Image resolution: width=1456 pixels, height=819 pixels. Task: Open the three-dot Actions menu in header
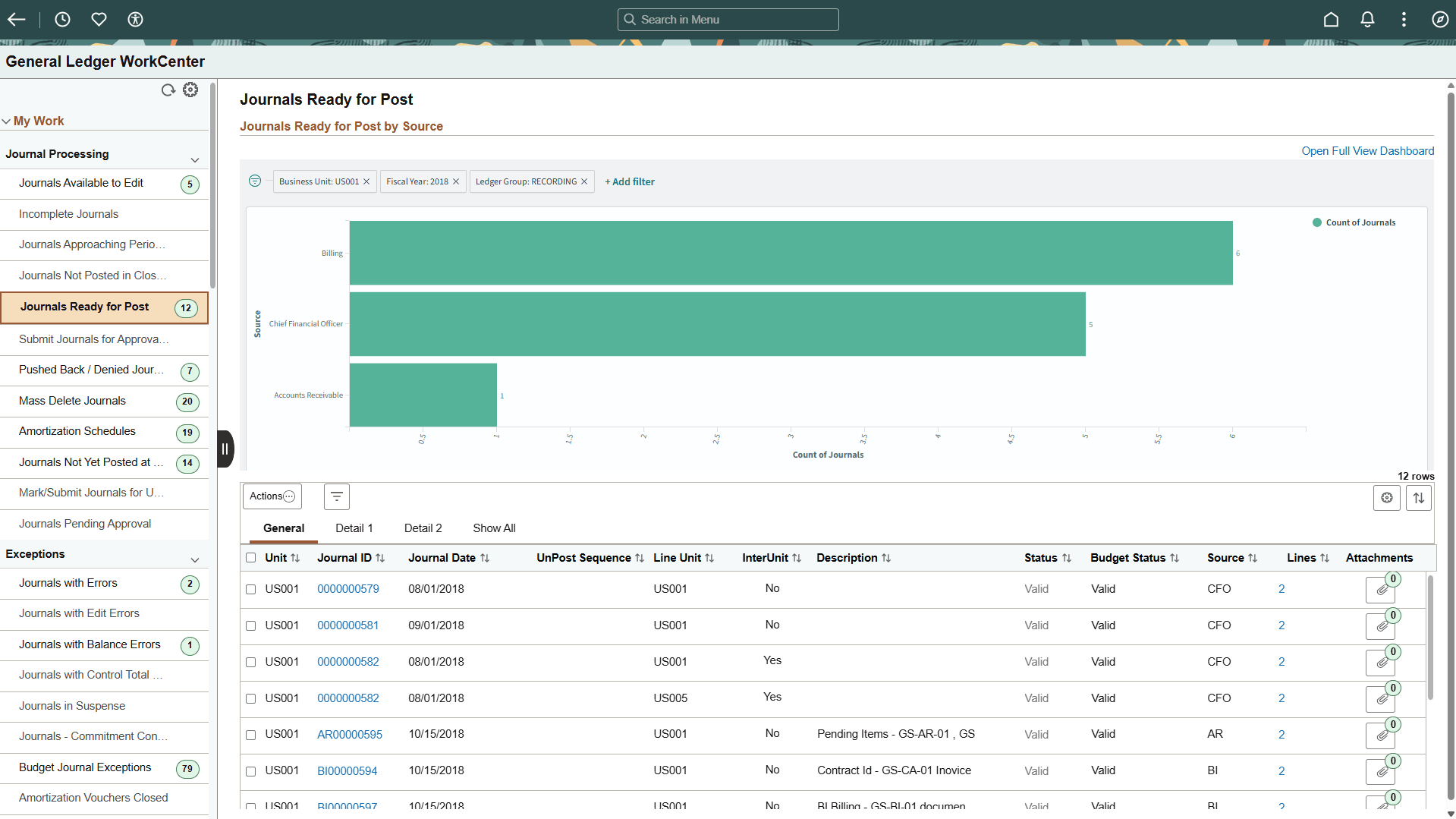tap(1404, 20)
